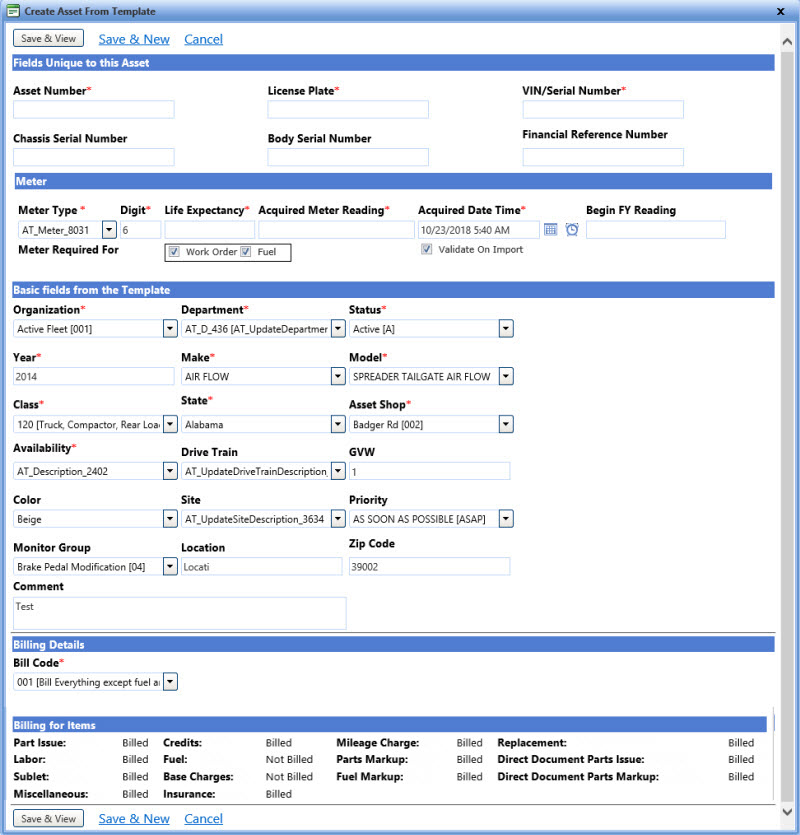Viewport: 800px width, 835px height.
Task: Expand the Priority dropdown
Action: coord(506,519)
